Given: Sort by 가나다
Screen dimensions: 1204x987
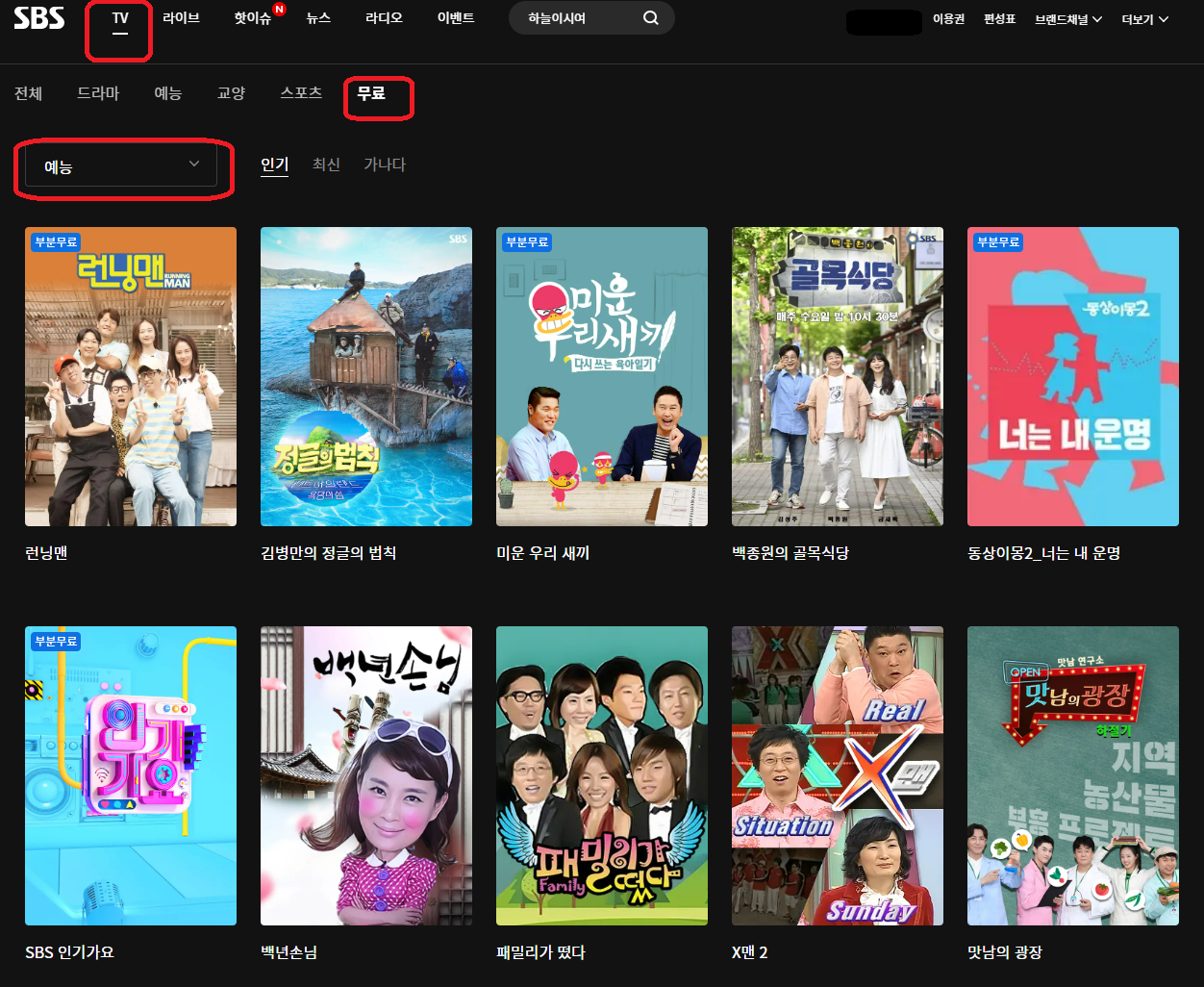Looking at the screenshot, I should [x=385, y=164].
